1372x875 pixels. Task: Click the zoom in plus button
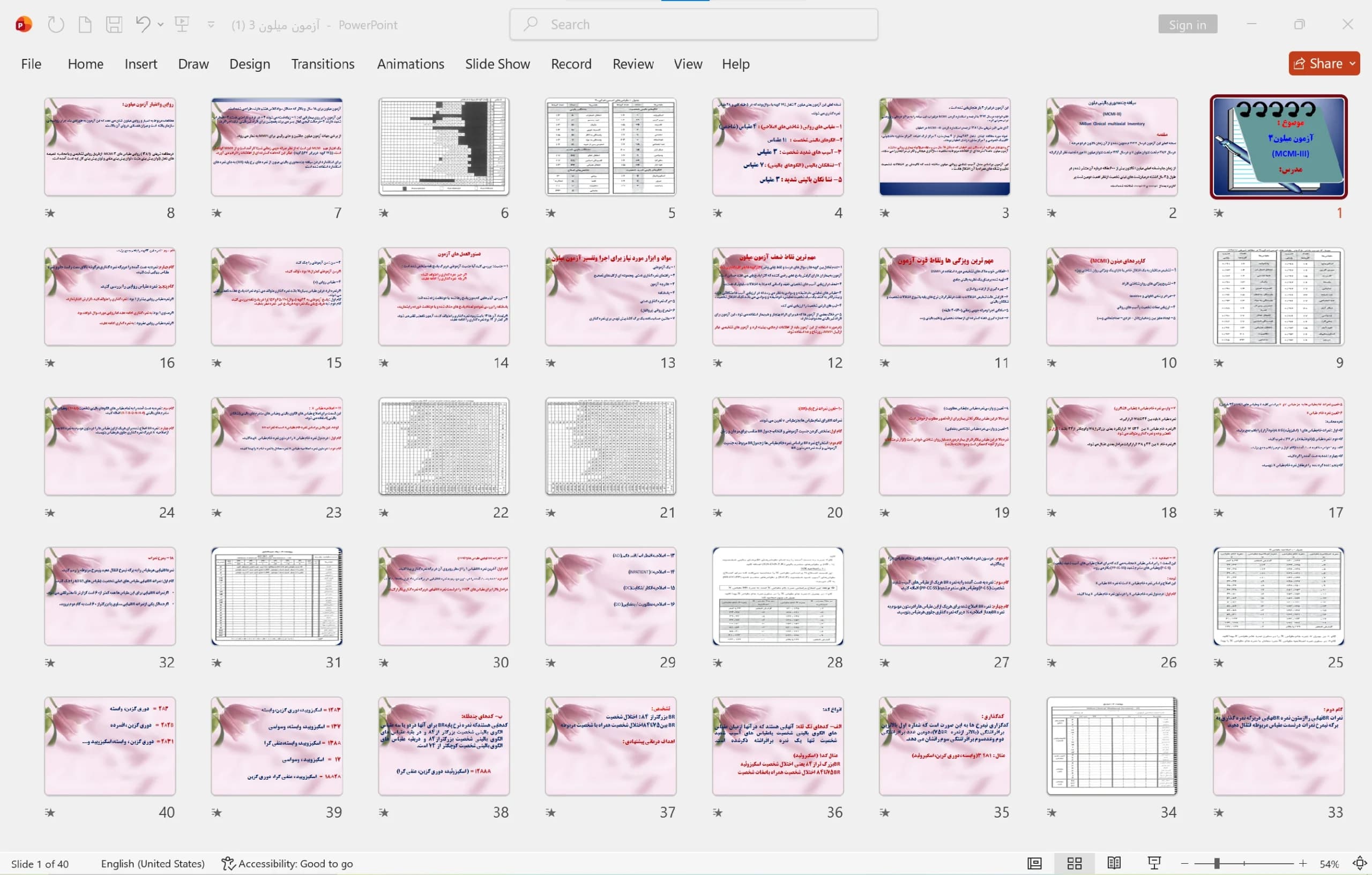pos(1303,864)
